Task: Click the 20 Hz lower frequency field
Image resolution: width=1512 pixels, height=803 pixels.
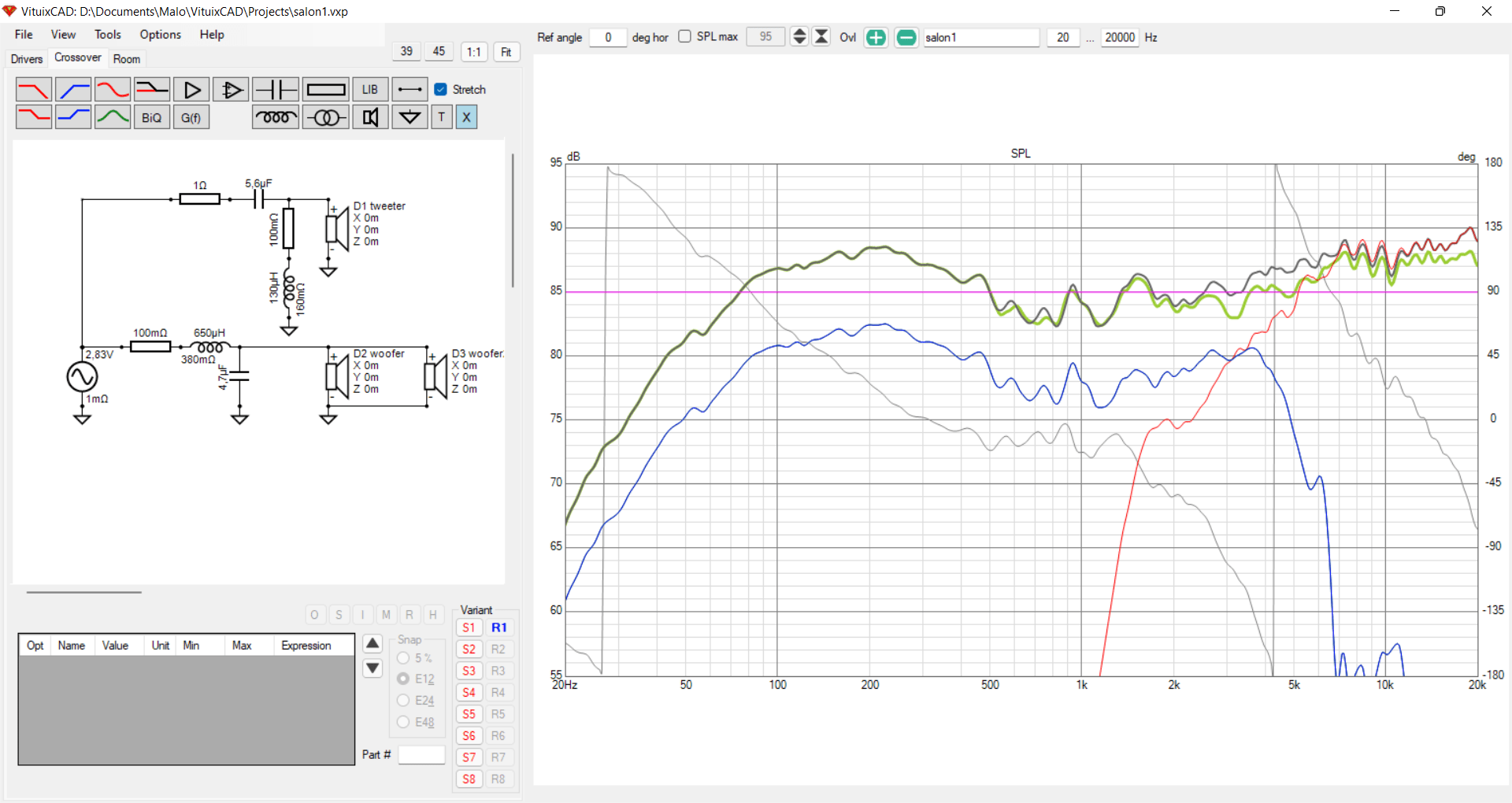Action: coord(1063,37)
